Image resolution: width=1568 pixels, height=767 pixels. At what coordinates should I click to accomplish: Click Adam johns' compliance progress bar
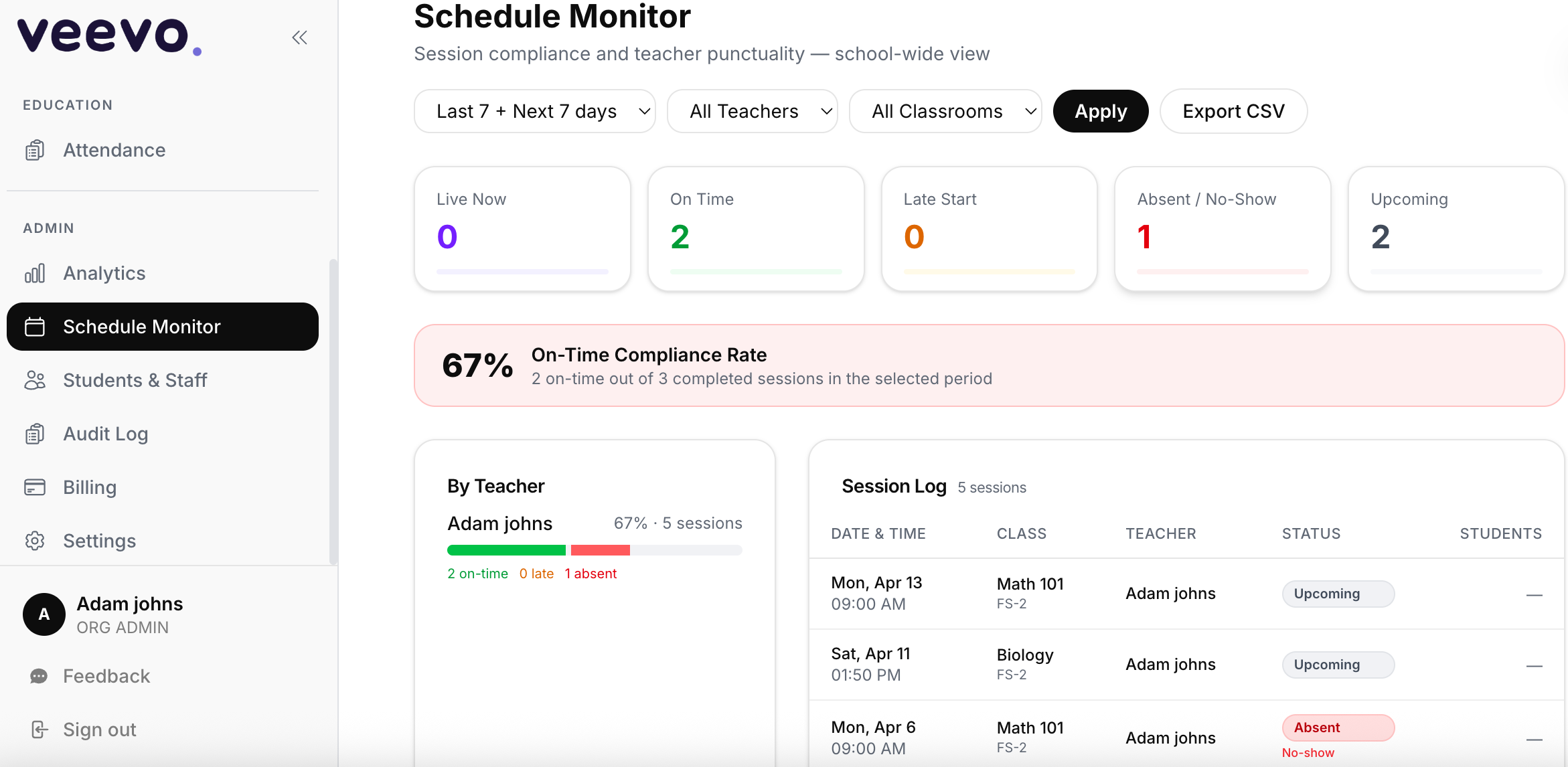594,550
